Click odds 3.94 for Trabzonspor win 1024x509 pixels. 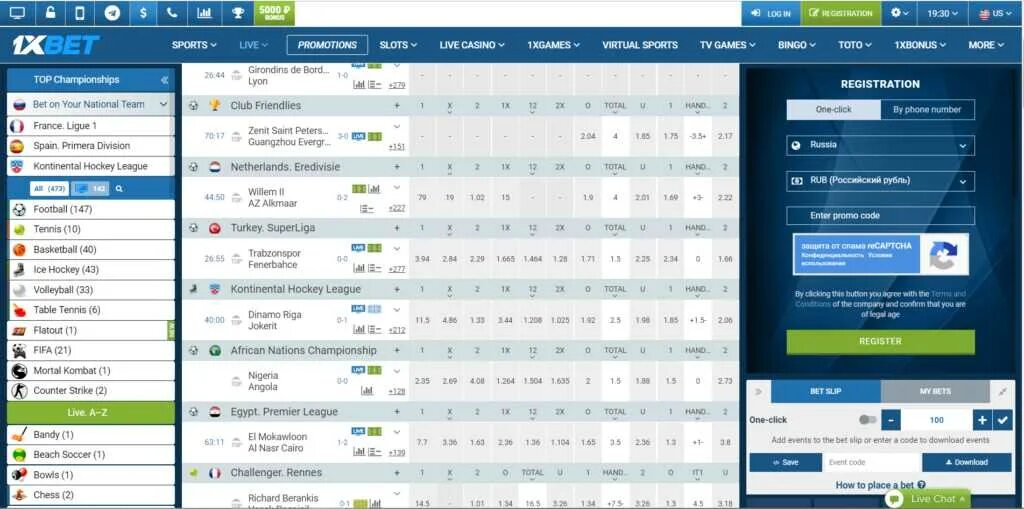pos(423,259)
